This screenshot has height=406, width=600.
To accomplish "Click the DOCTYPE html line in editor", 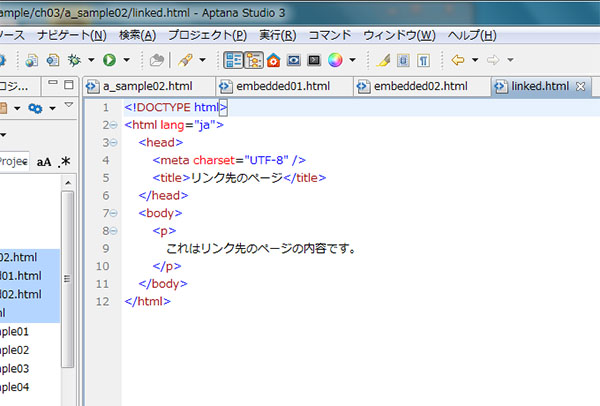I will 176,108.
